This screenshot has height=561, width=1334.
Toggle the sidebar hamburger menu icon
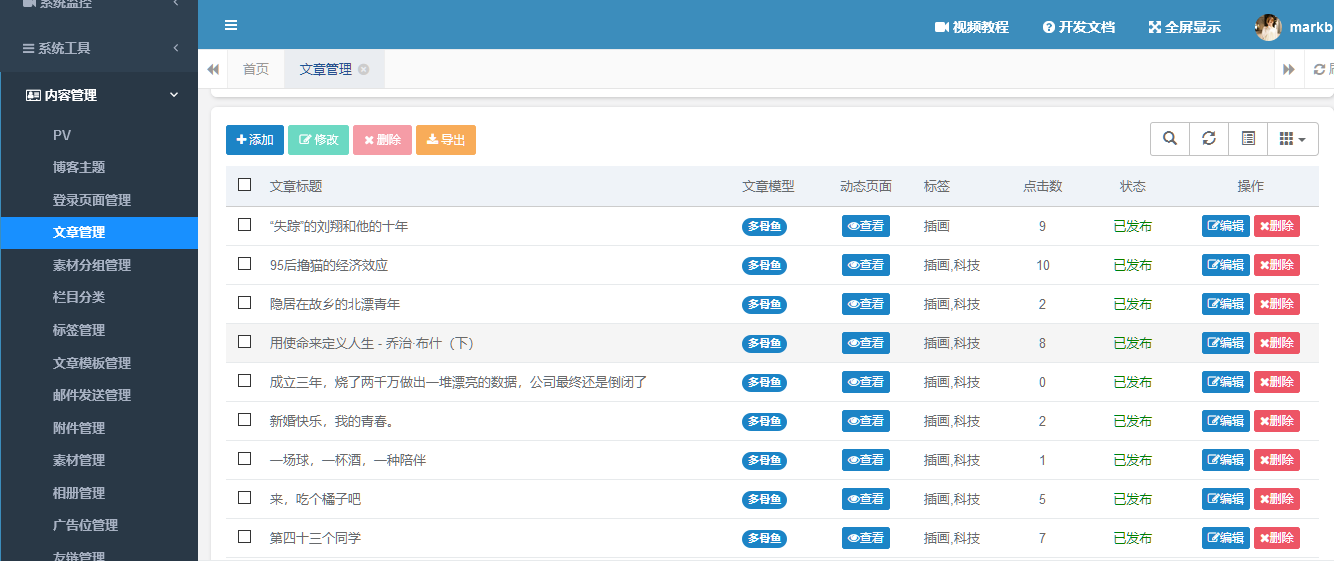click(x=231, y=26)
